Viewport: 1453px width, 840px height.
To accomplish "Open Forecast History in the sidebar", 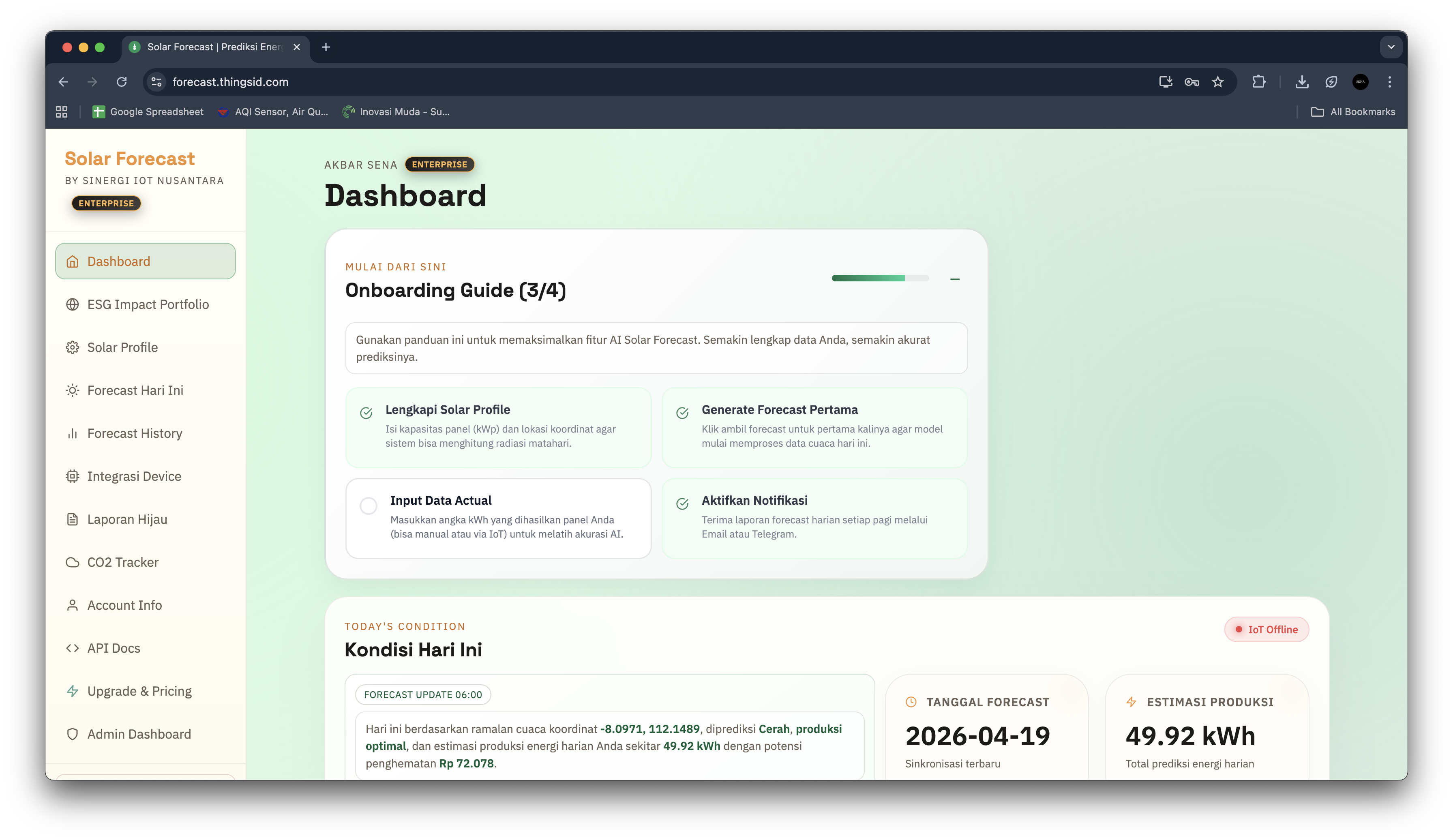I will (134, 433).
